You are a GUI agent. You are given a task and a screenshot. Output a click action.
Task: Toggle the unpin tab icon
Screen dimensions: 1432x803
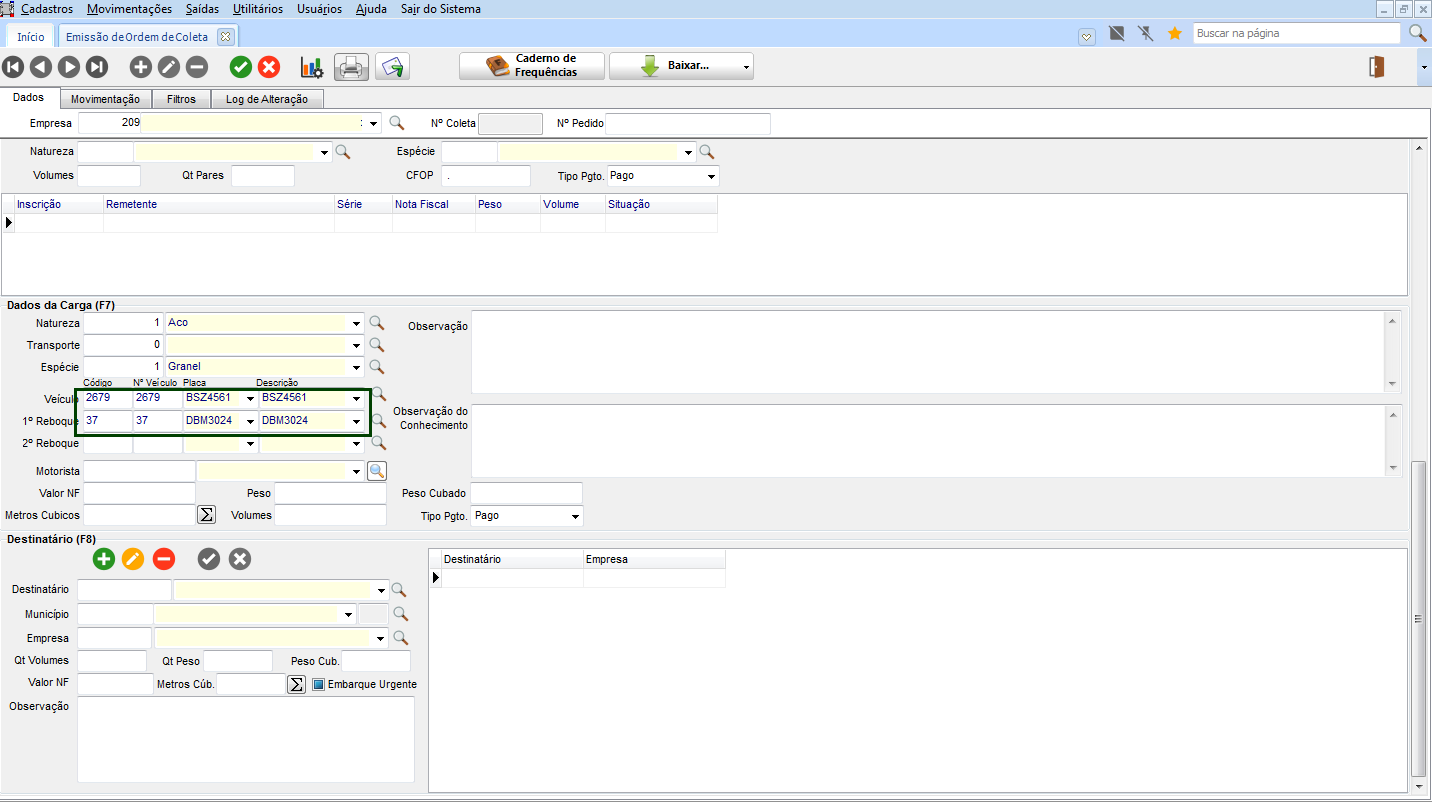click(1146, 34)
